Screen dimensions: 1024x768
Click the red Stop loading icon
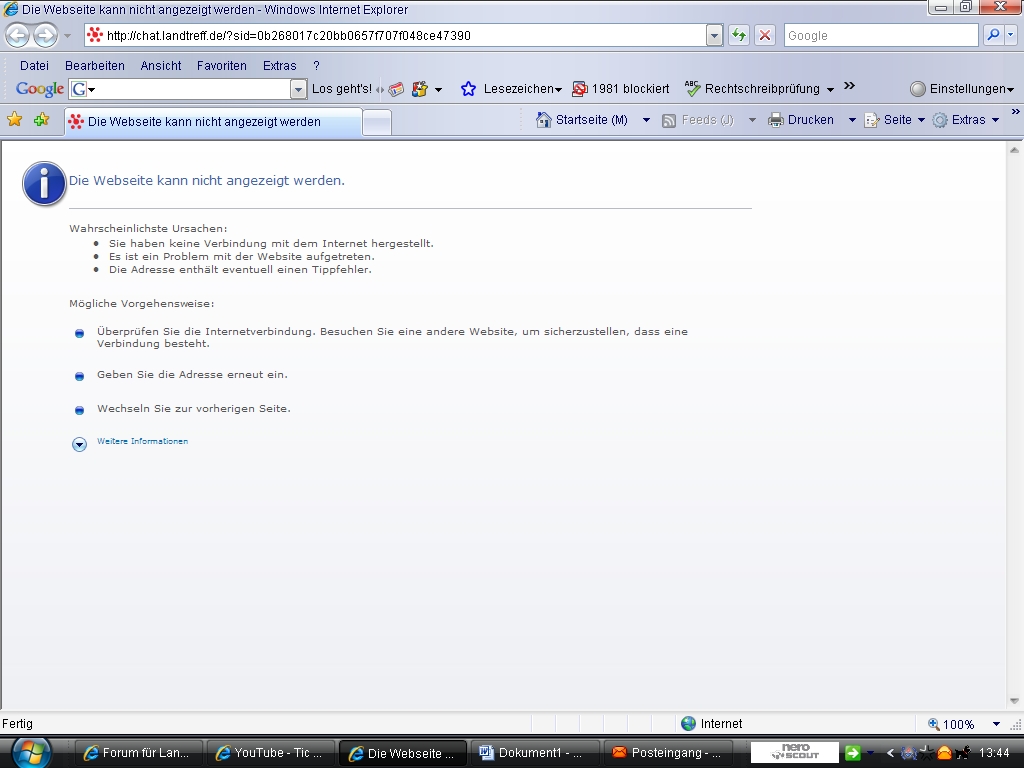tap(765, 35)
